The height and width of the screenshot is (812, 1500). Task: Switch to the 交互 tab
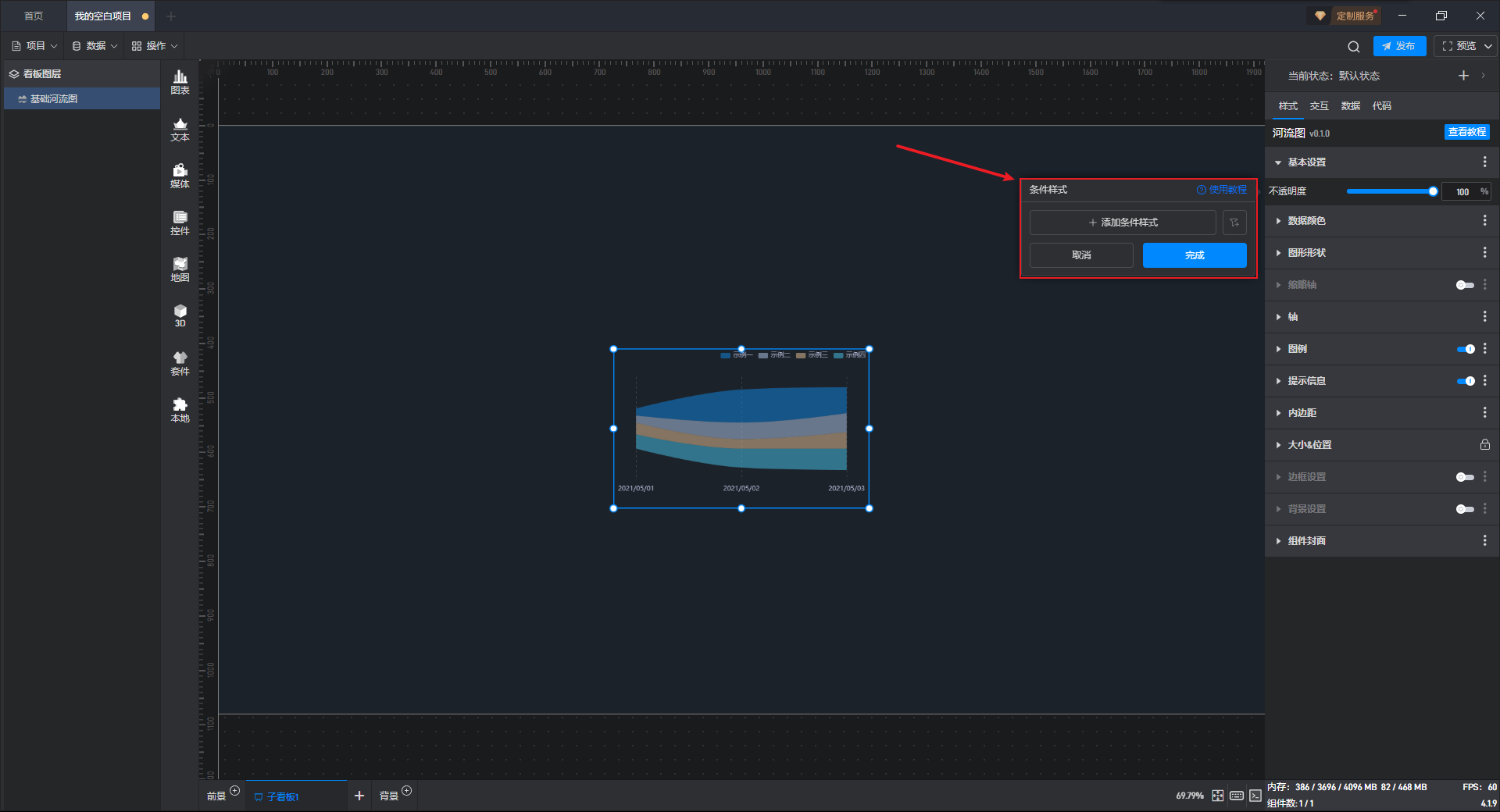click(1319, 106)
